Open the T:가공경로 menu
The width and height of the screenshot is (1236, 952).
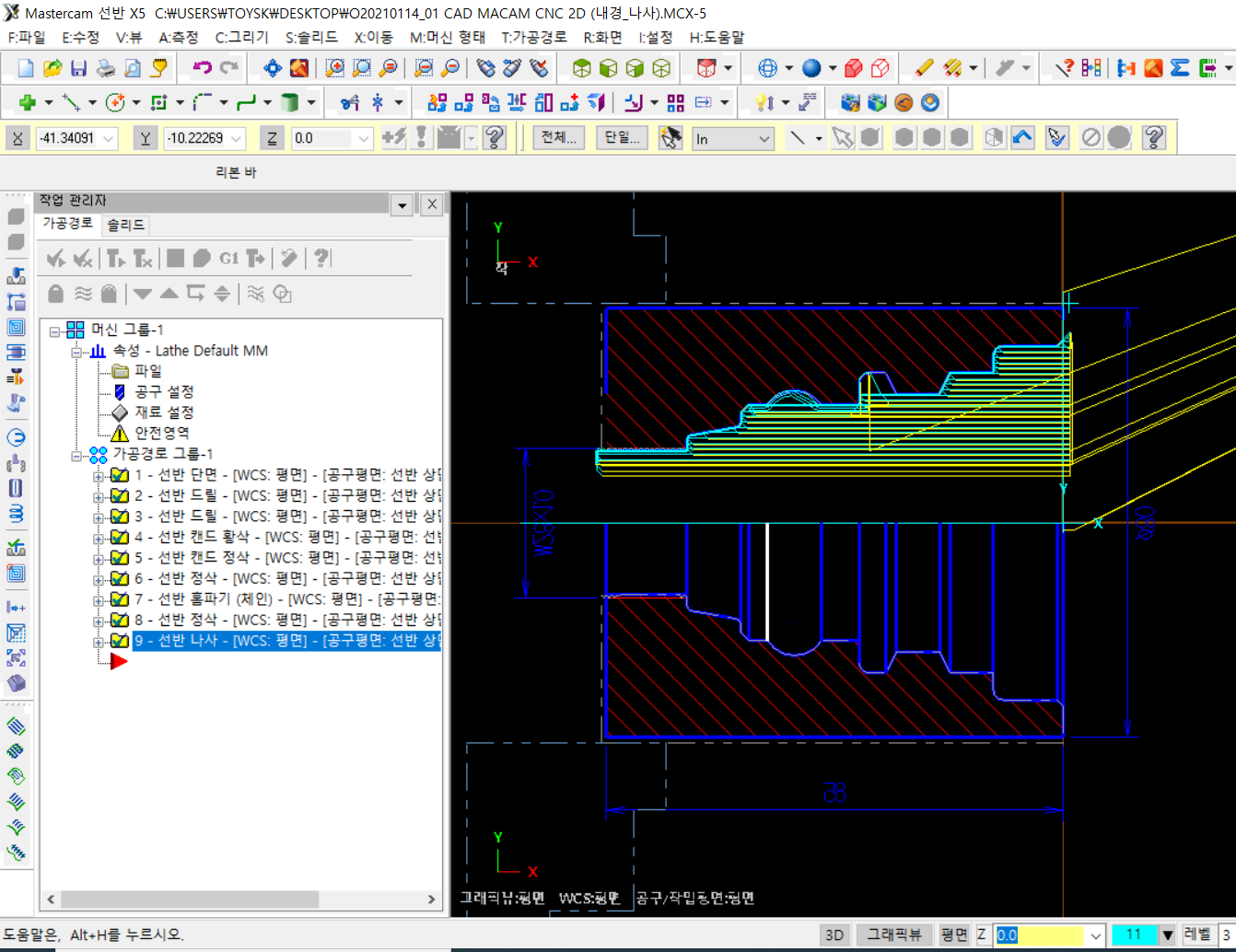534,37
